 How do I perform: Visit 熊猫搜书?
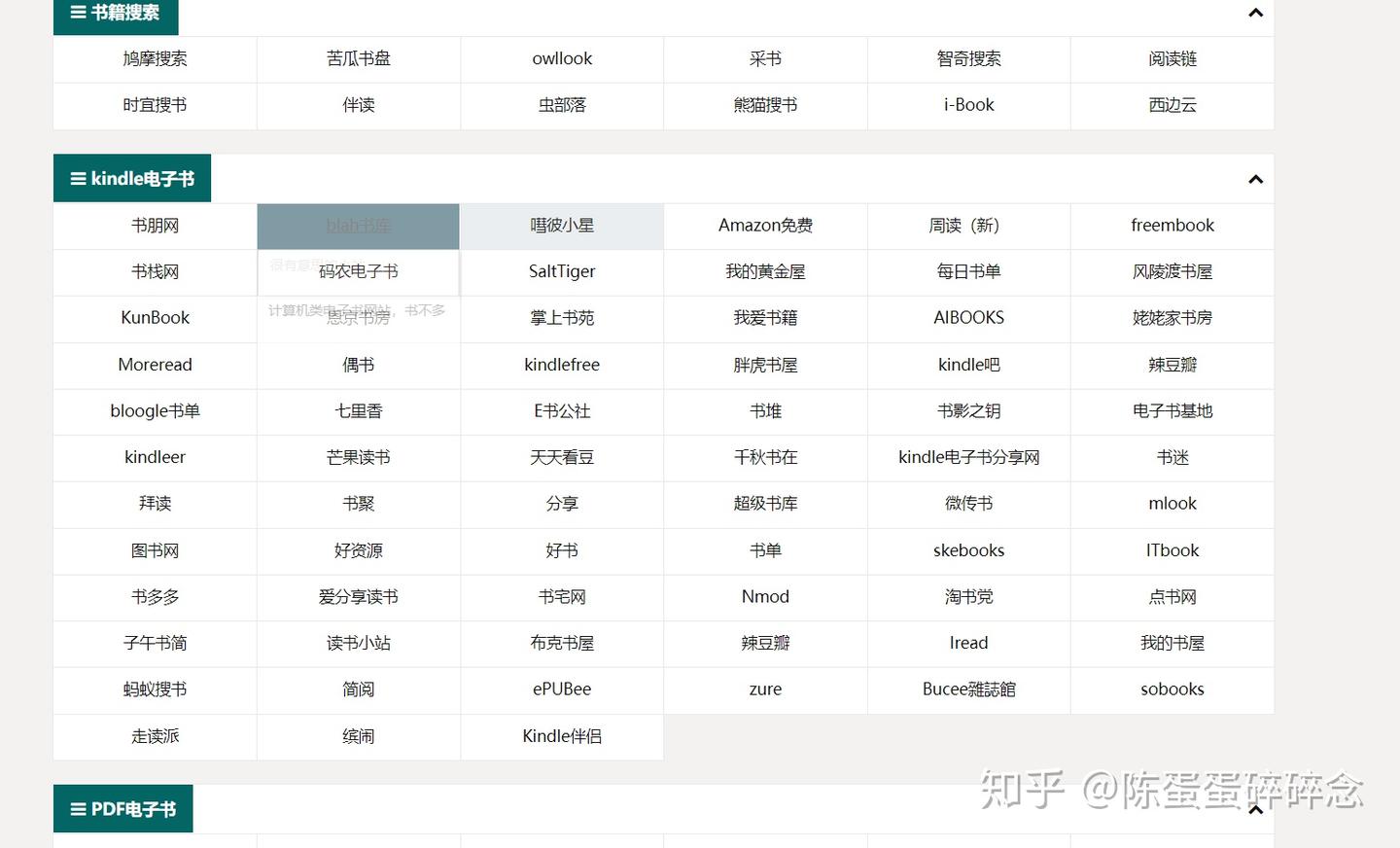[x=765, y=105]
